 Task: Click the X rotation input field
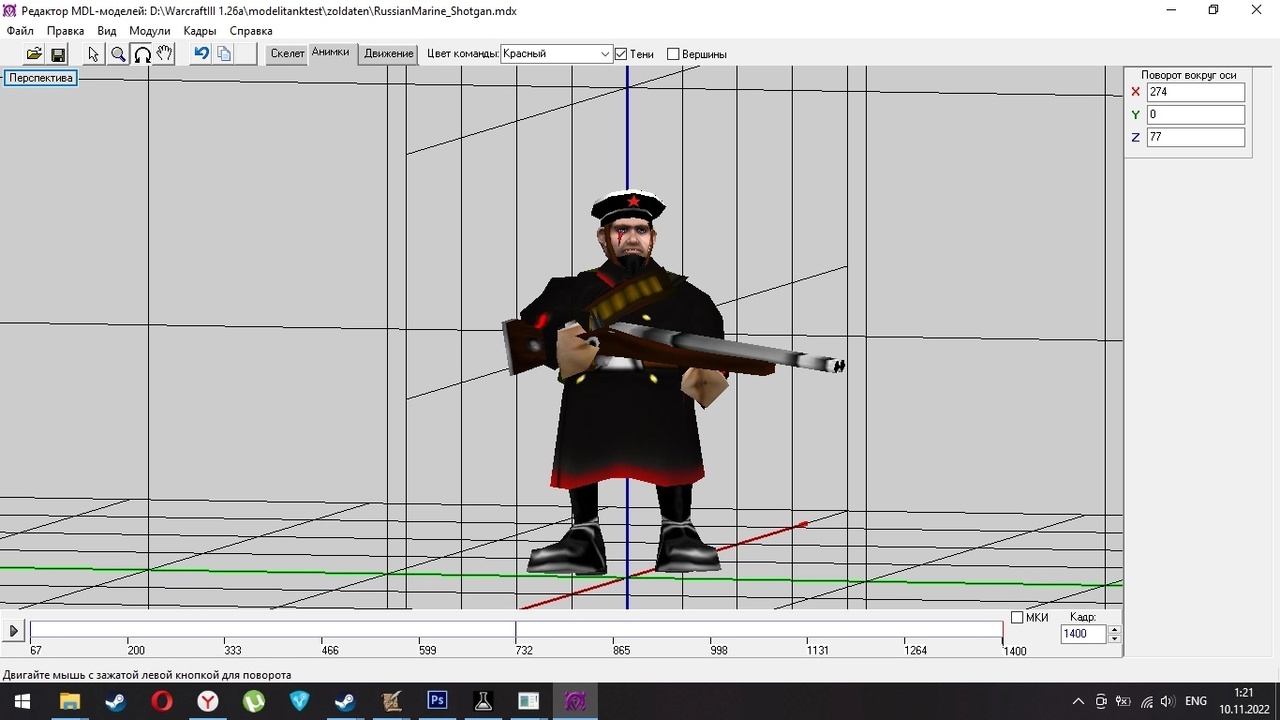point(1195,92)
